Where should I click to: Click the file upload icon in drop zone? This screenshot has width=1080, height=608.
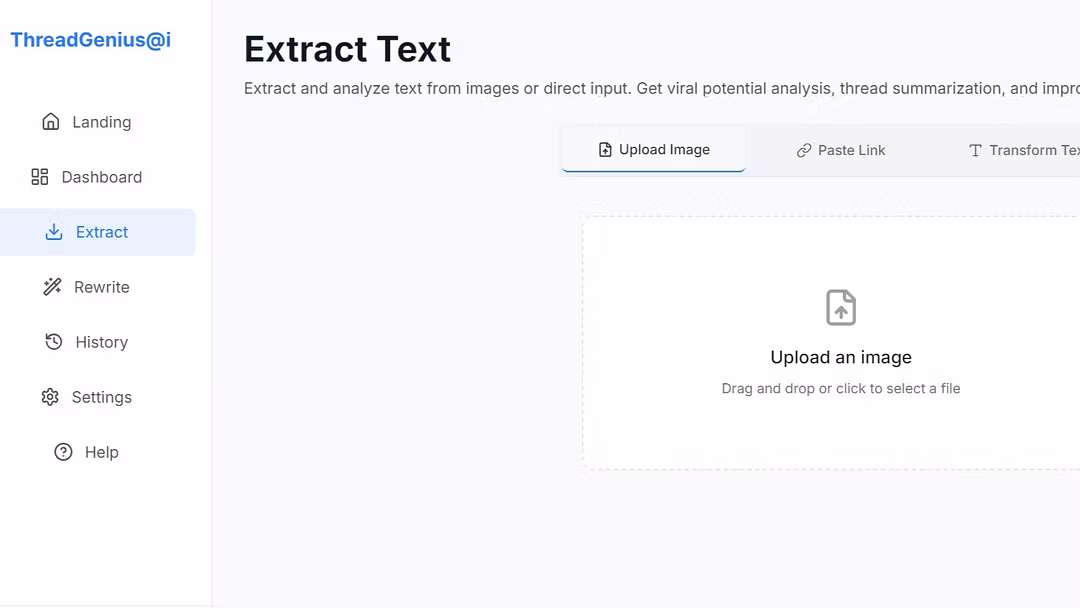point(841,307)
